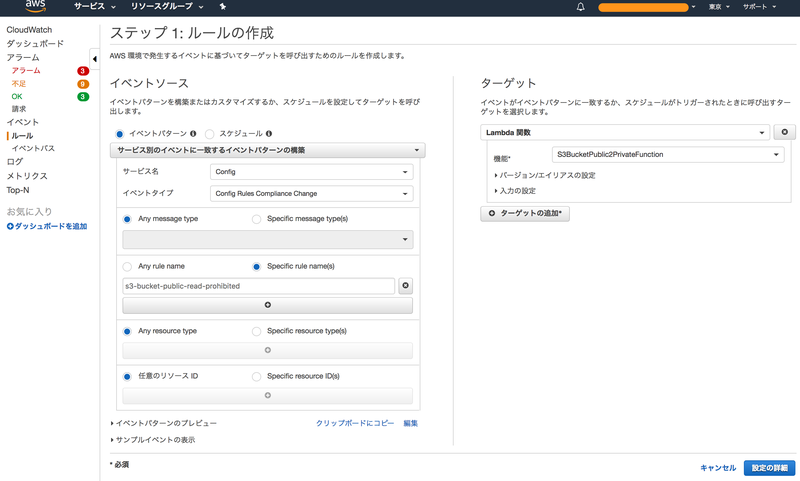Click the red alarm count badge
Image resolution: width=800 pixels, height=481 pixels.
click(x=83, y=71)
